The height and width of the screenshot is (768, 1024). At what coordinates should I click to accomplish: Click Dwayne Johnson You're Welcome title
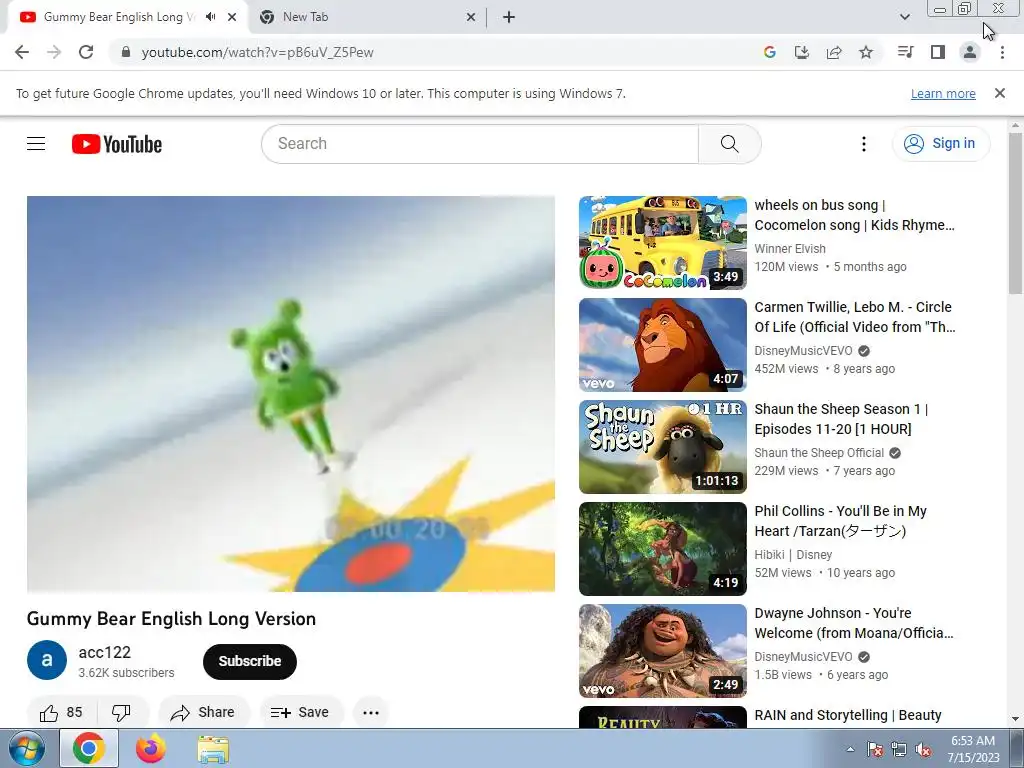(854, 622)
